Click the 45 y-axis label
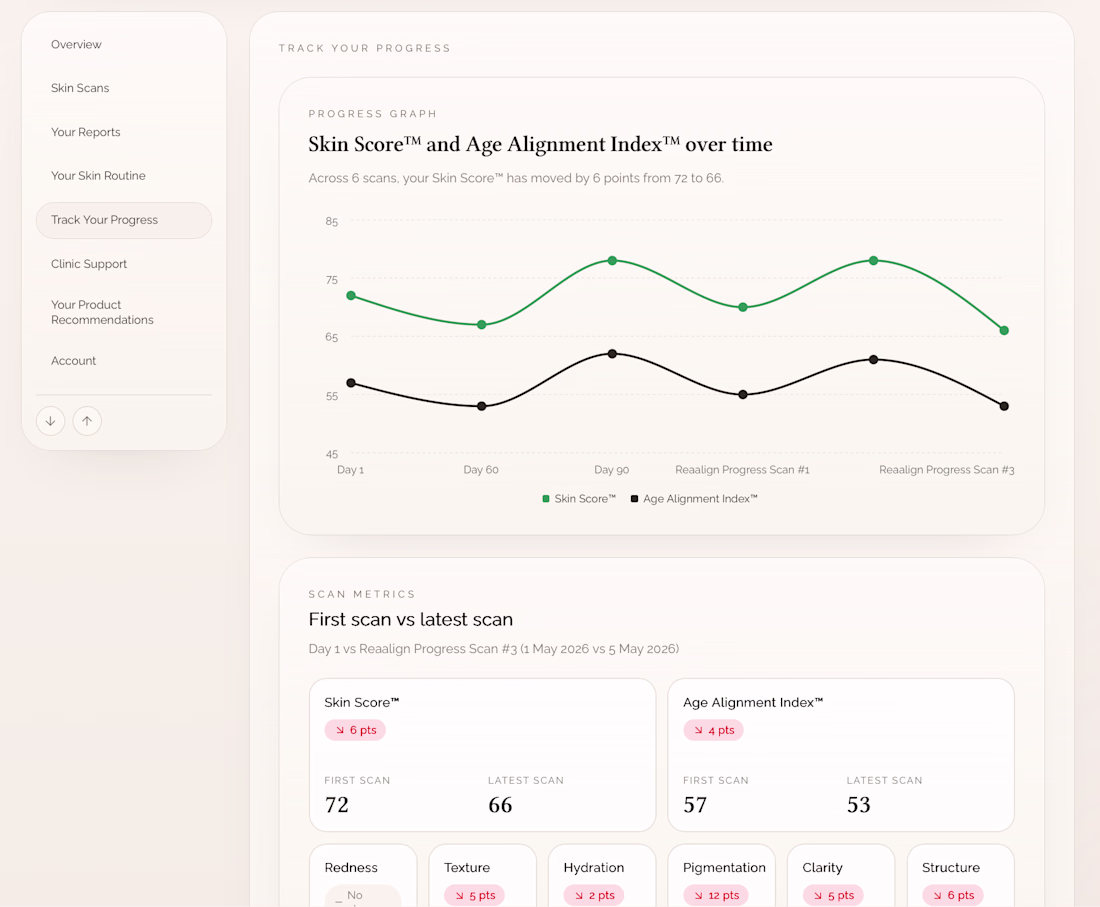1100x907 pixels. (332, 454)
